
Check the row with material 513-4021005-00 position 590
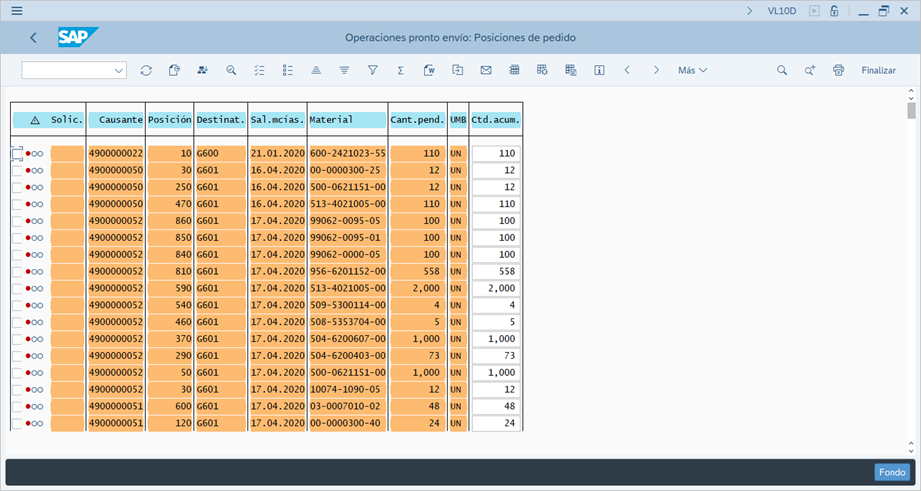click(x=17, y=289)
